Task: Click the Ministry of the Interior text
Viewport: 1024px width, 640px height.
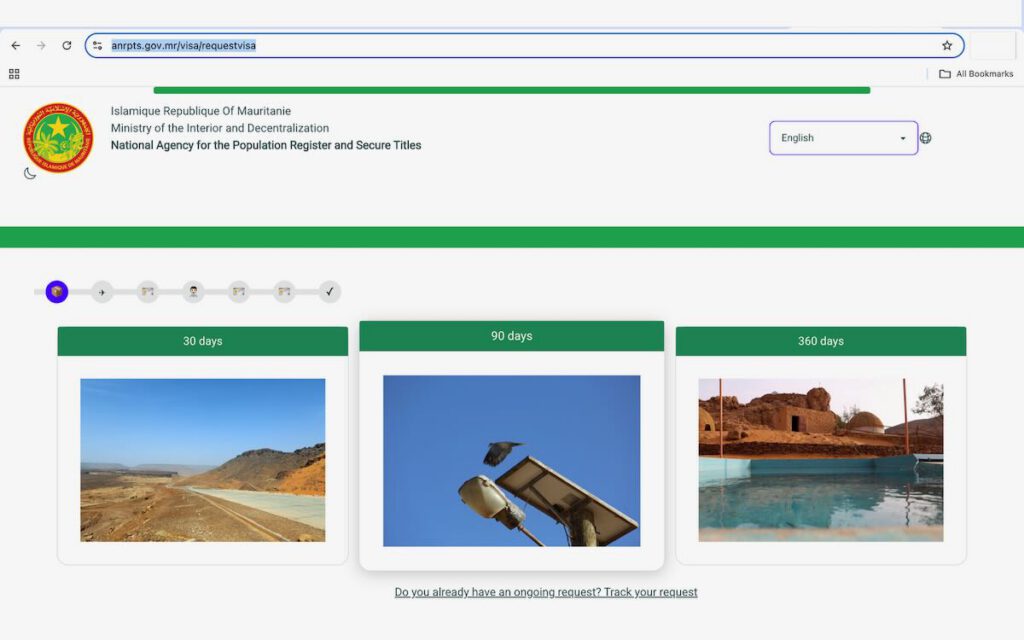Action: [219, 128]
